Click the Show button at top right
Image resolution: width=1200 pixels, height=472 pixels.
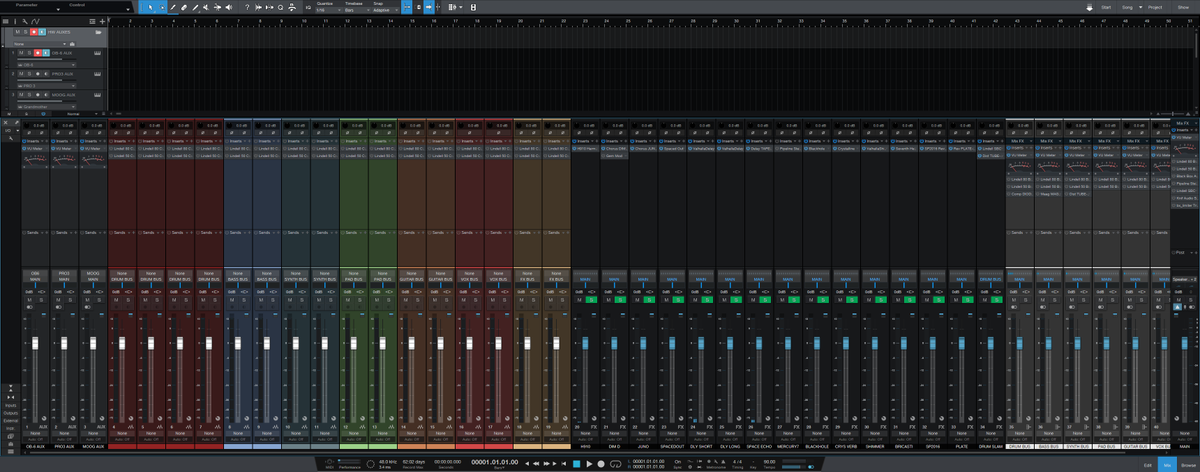[x=1183, y=7]
